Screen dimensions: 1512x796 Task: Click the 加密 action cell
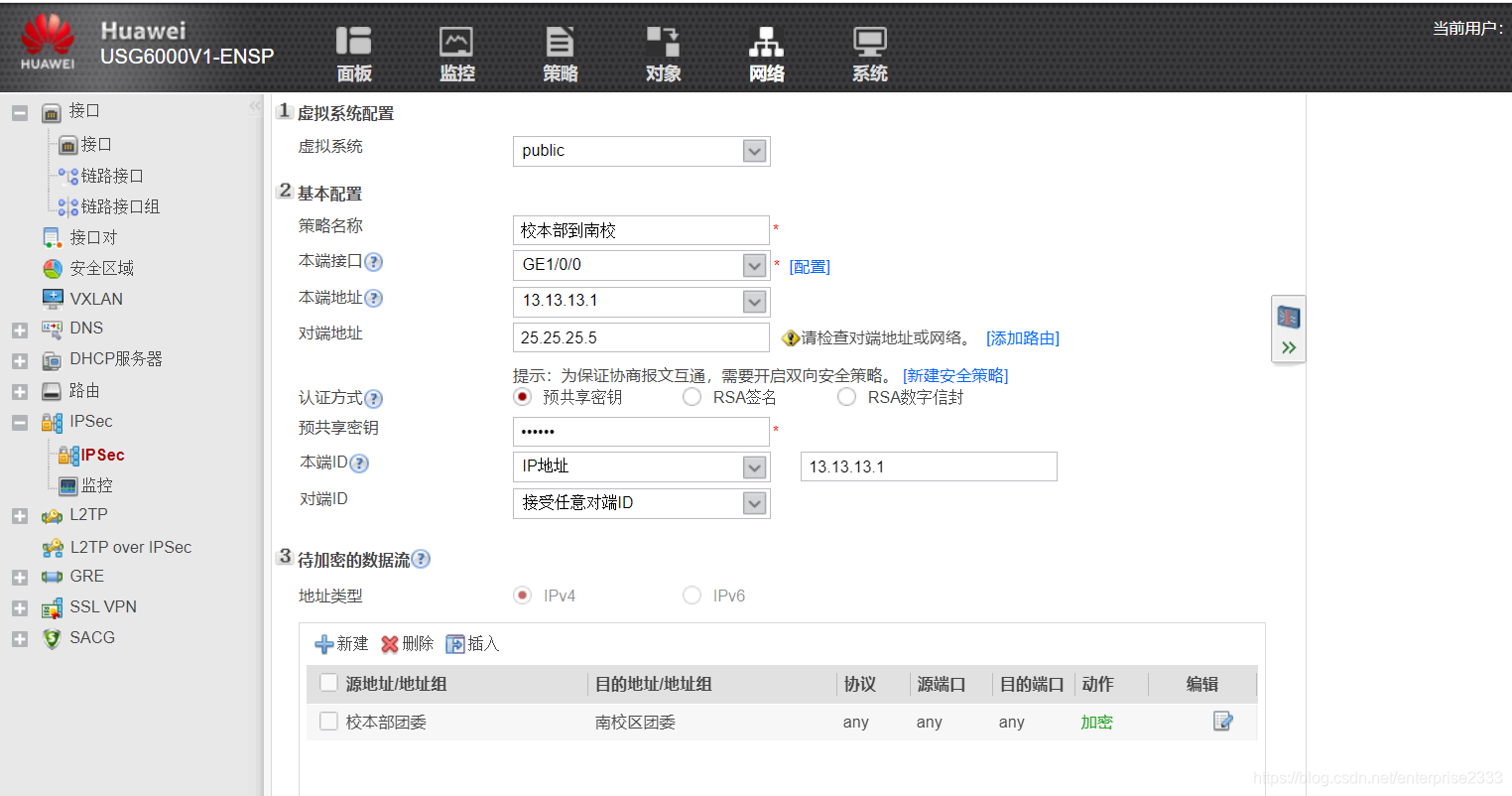(1096, 723)
